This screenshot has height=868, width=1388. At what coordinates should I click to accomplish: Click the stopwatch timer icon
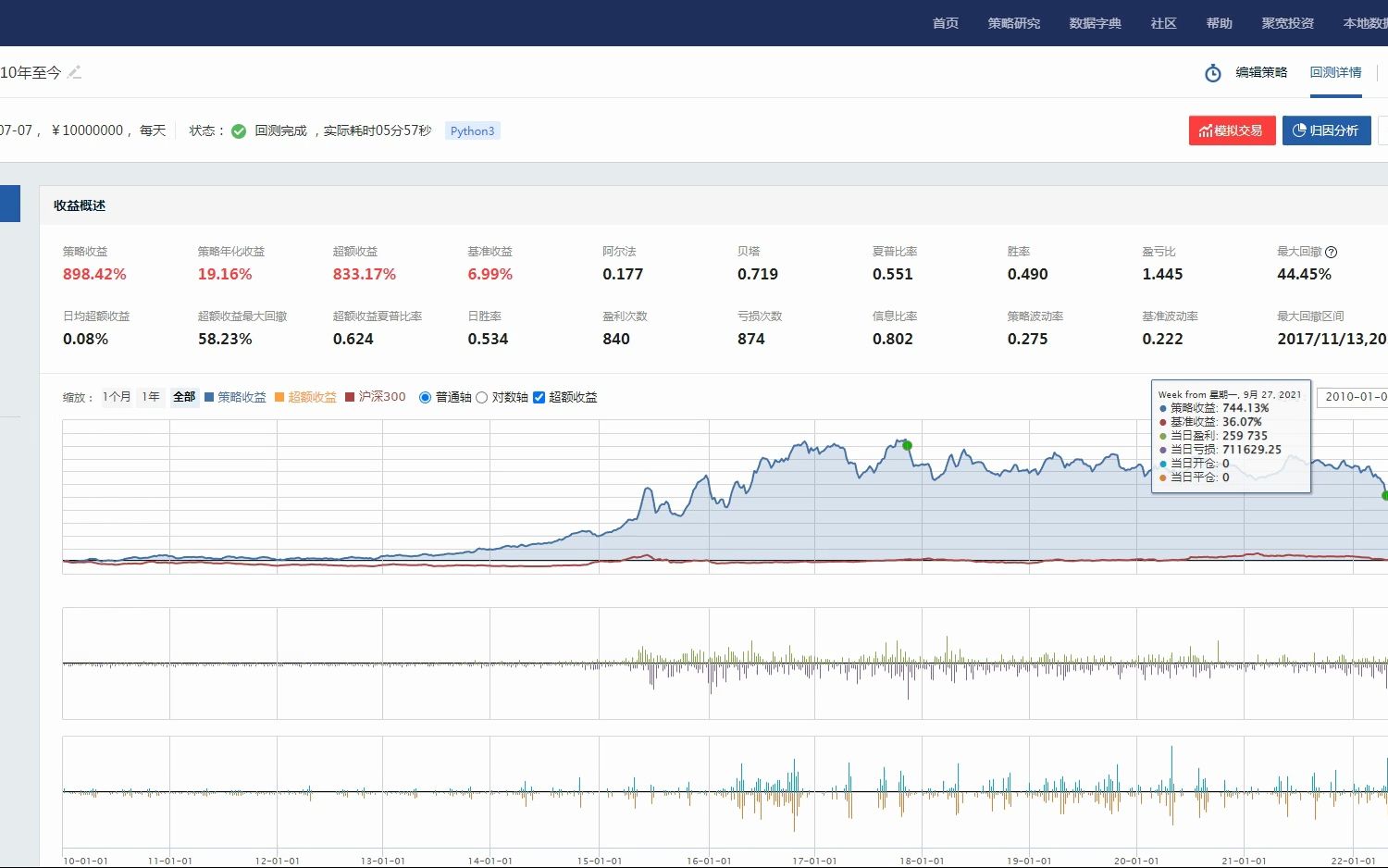[1213, 73]
